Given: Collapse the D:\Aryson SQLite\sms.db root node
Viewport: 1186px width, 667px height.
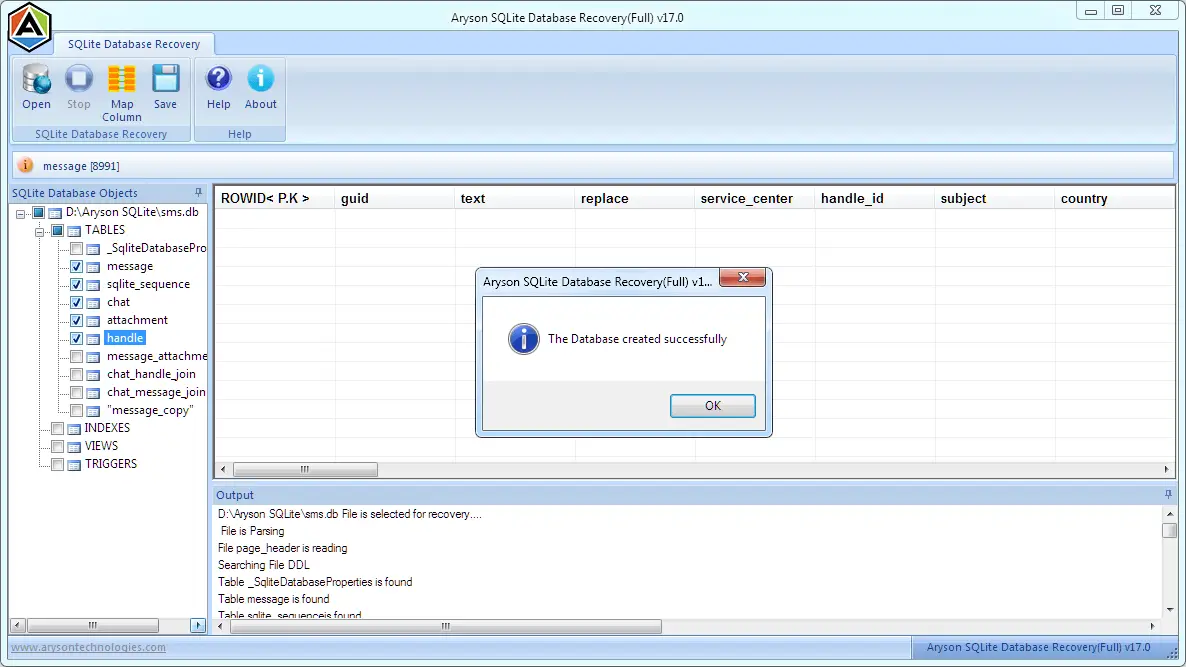Looking at the screenshot, I should pos(20,214).
